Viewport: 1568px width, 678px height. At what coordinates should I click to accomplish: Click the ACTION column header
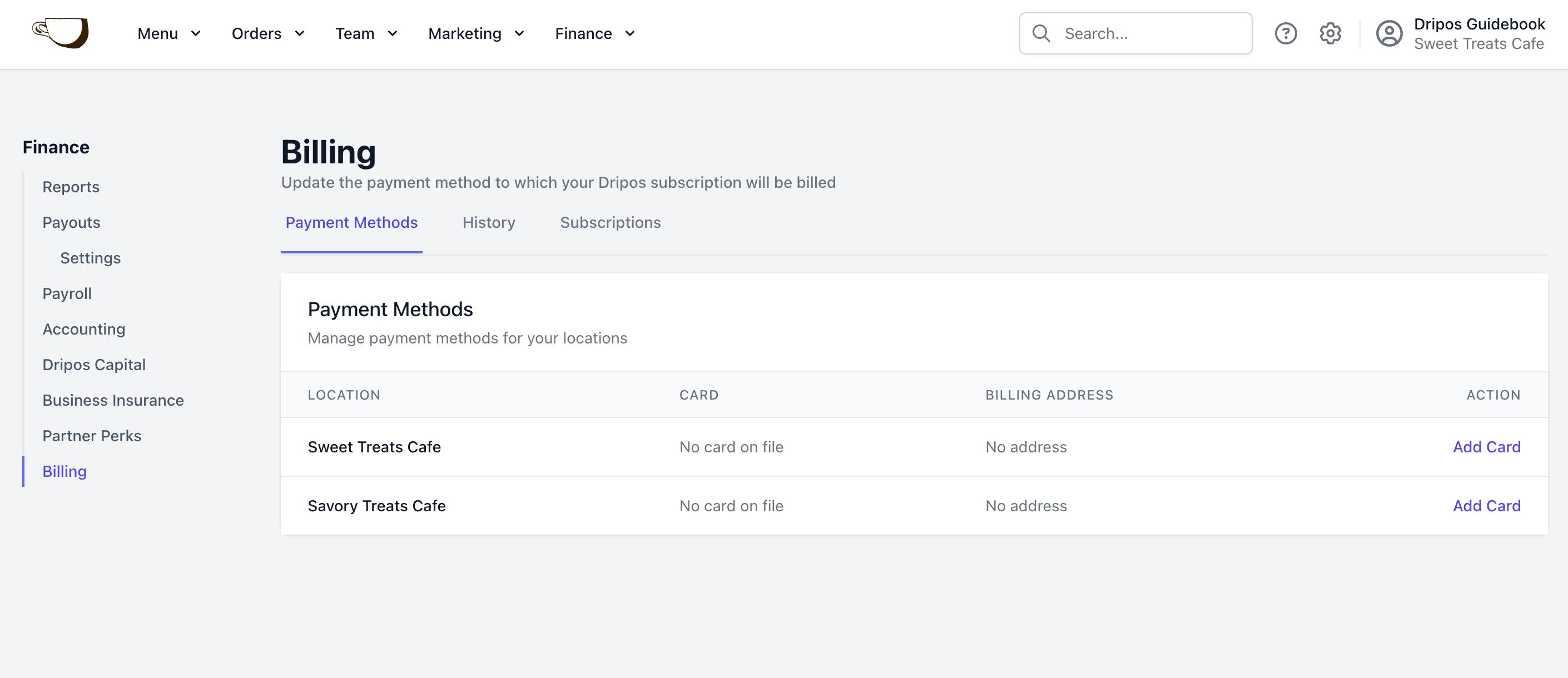(1493, 395)
